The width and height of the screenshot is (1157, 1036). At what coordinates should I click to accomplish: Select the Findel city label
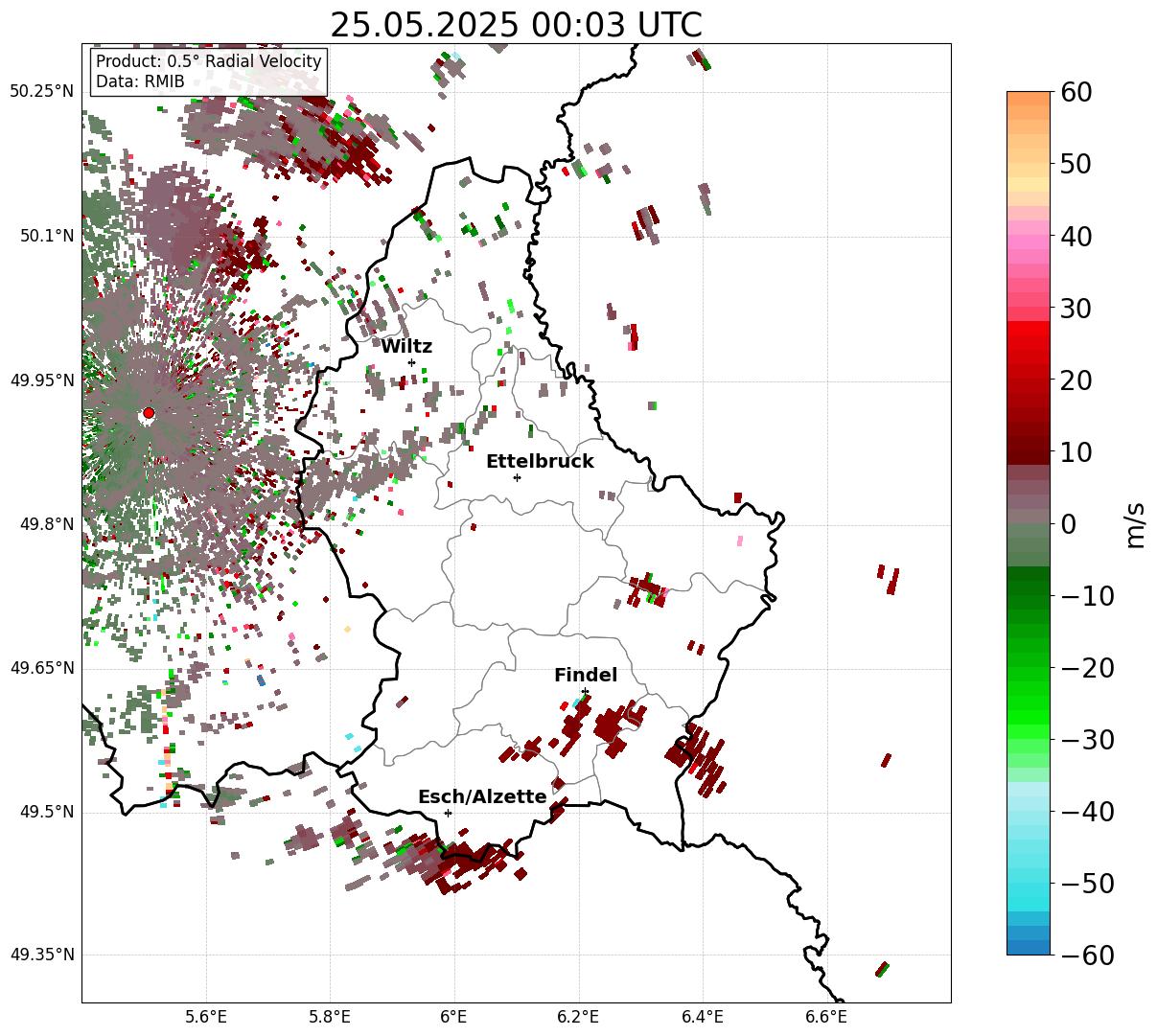(x=586, y=675)
